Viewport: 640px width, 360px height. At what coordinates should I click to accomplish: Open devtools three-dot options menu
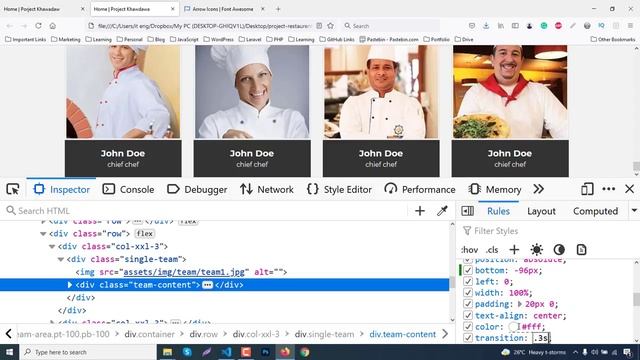coord(609,189)
